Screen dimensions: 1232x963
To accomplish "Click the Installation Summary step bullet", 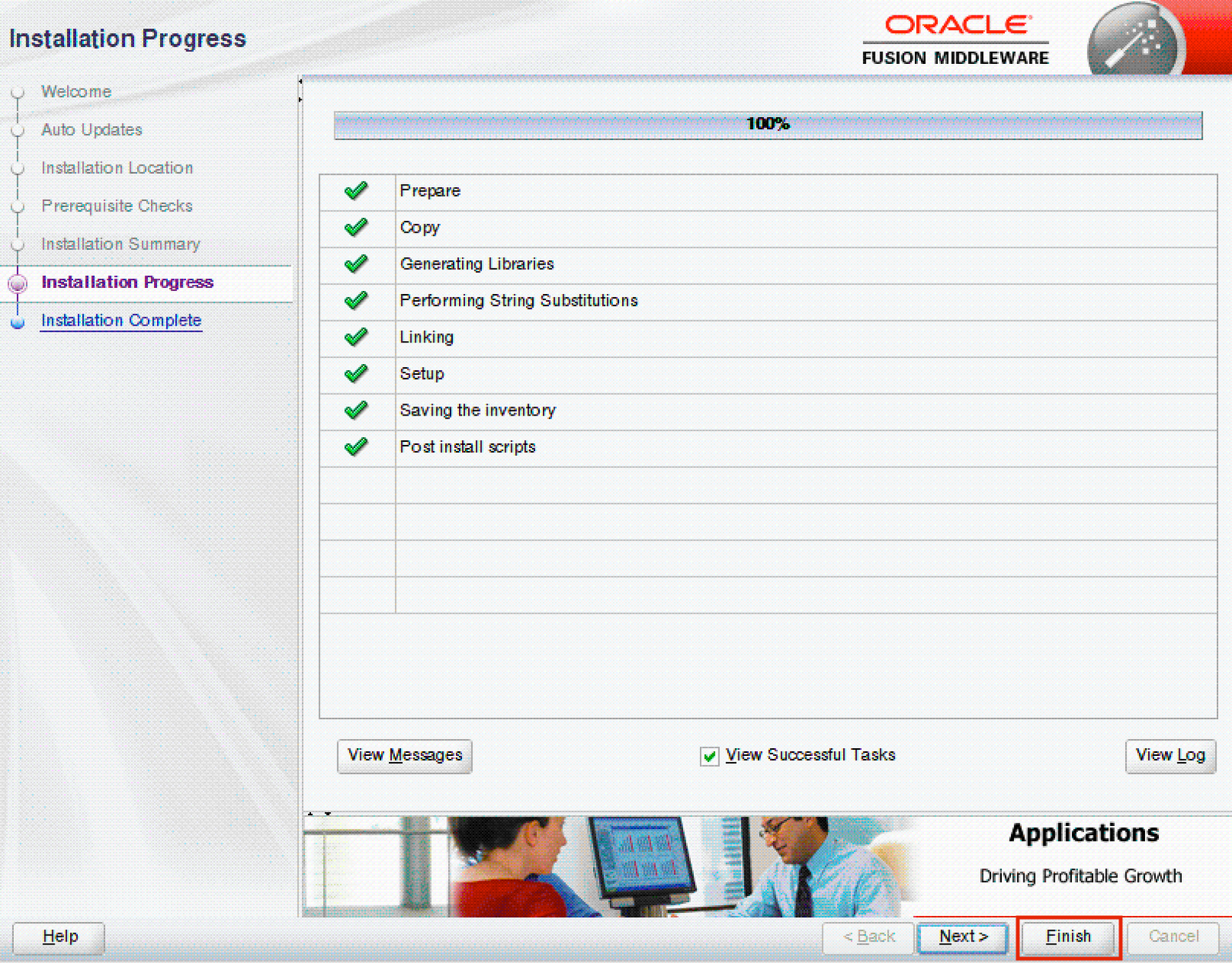I will click(x=18, y=245).
